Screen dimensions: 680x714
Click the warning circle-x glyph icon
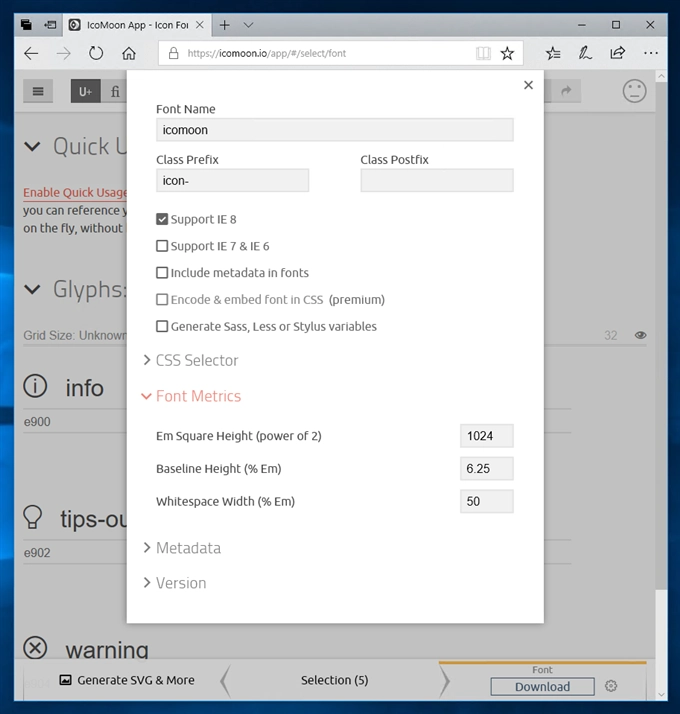(x=35, y=648)
